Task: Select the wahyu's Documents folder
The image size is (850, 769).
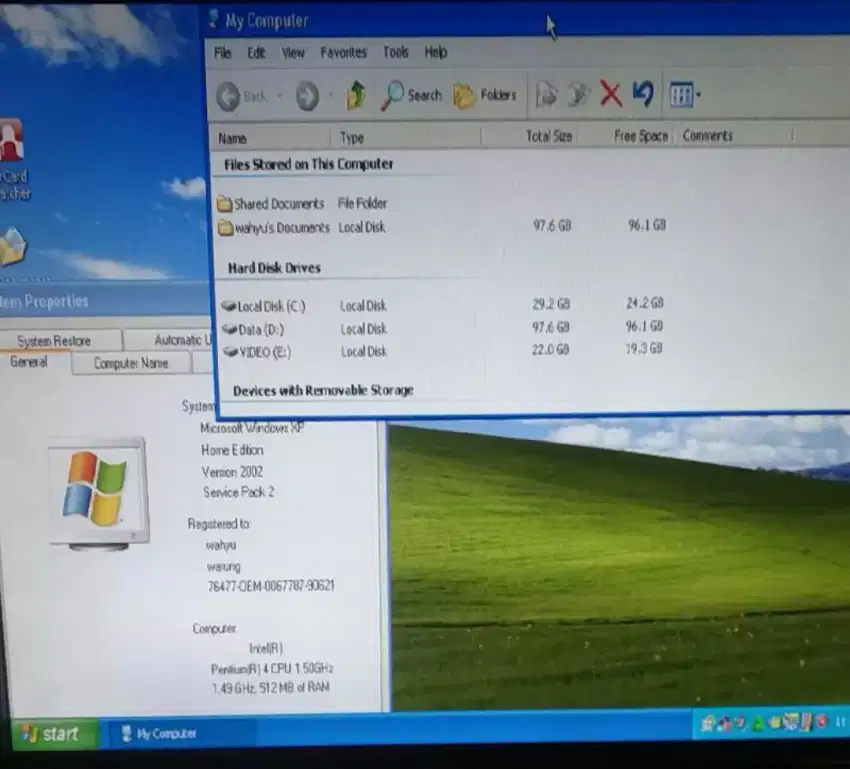Action: (274, 228)
